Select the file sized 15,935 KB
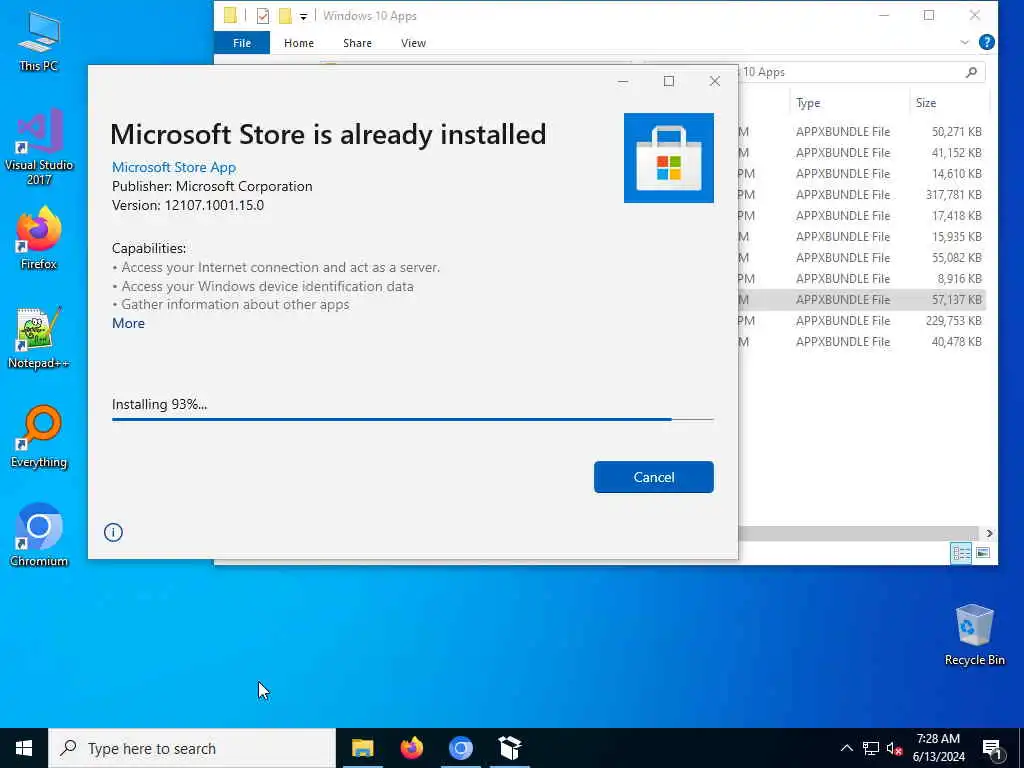Viewport: 1024px width, 768px height. [862, 236]
